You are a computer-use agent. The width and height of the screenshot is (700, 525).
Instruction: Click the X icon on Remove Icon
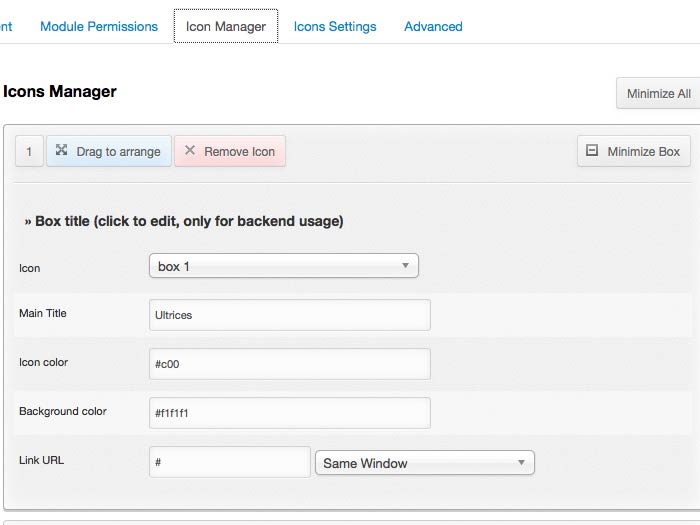[190, 151]
